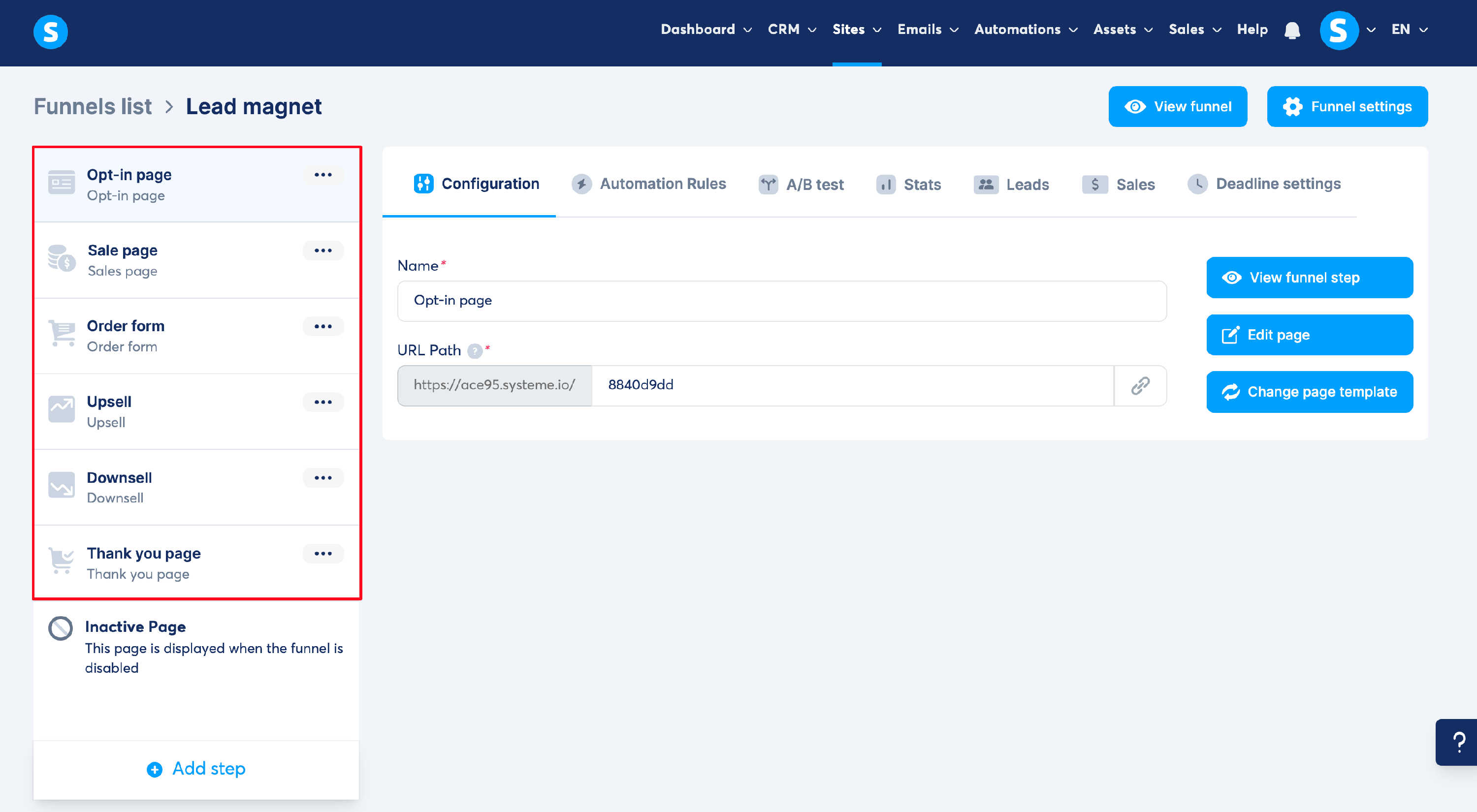Viewport: 1477px width, 812px height.
Task: Copy the URL path link icon
Action: click(x=1140, y=386)
